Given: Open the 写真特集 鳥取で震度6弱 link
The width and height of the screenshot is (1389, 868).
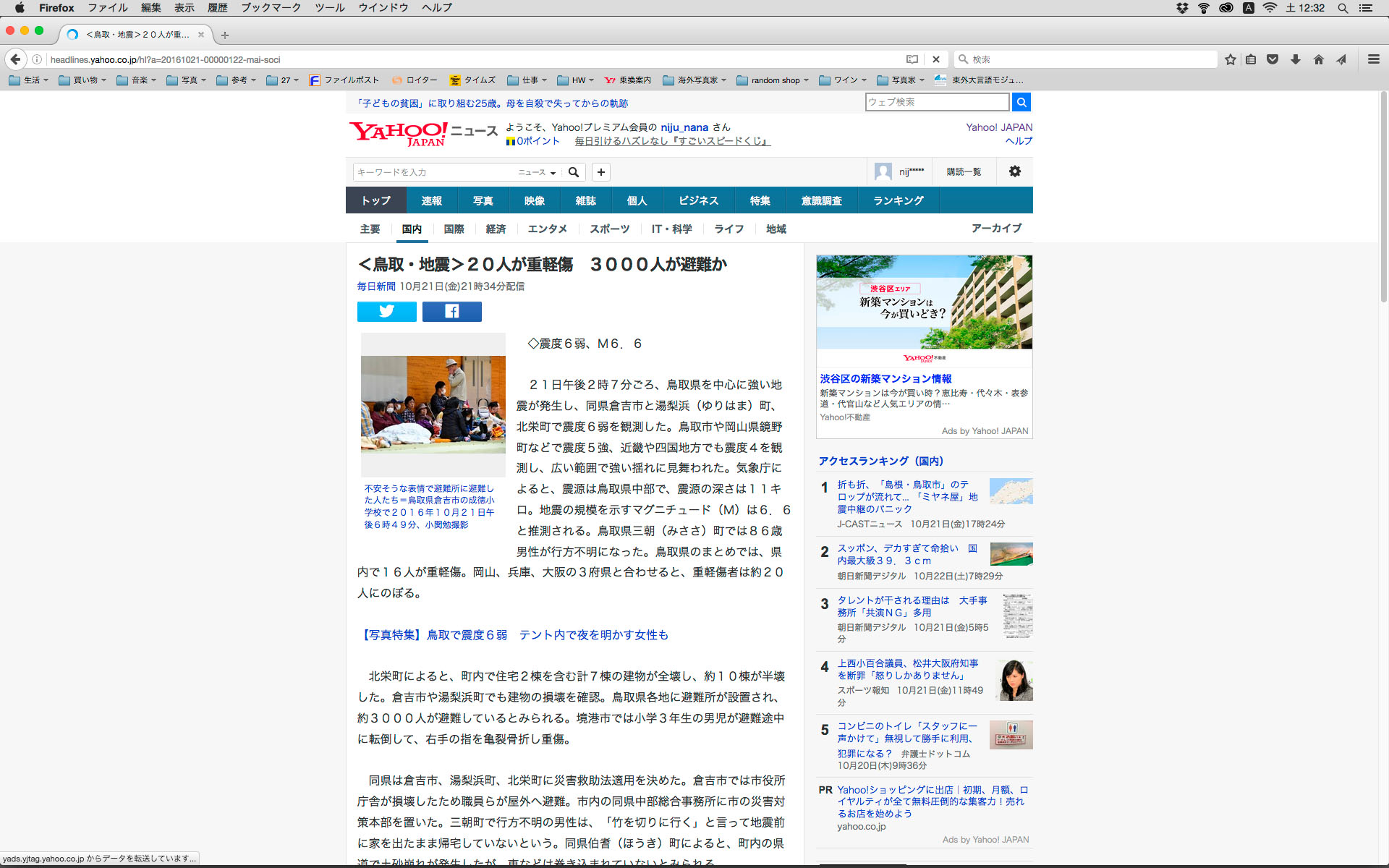Looking at the screenshot, I should [513, 634].
